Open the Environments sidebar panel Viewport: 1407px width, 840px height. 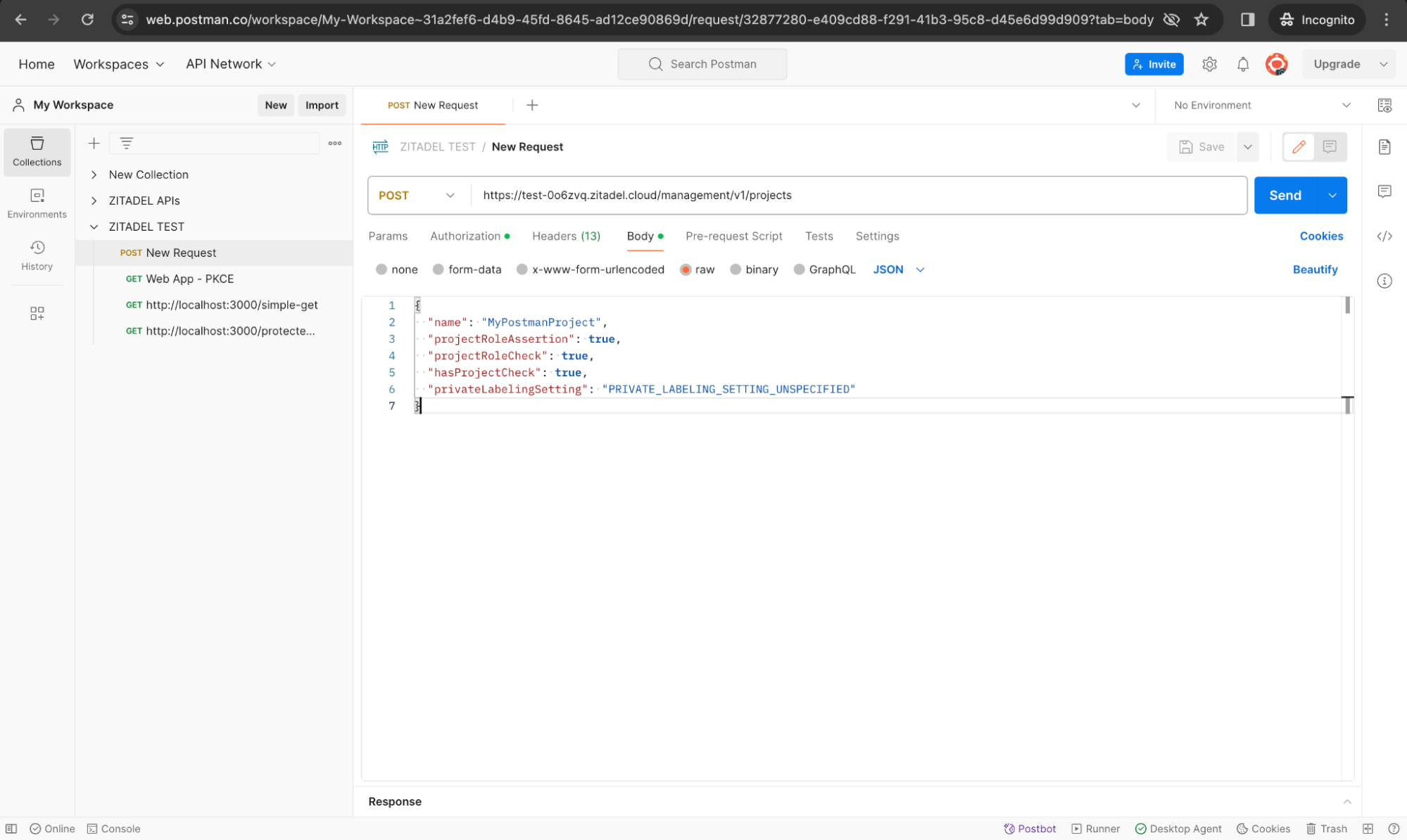(37, 203)
